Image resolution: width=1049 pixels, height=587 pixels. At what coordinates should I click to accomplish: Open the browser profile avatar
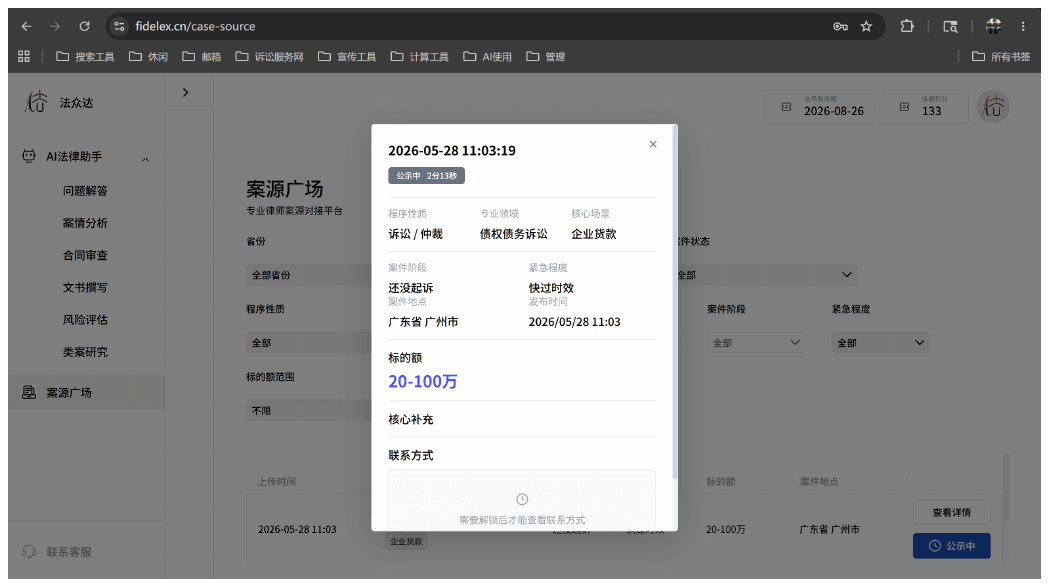[993, 26]
